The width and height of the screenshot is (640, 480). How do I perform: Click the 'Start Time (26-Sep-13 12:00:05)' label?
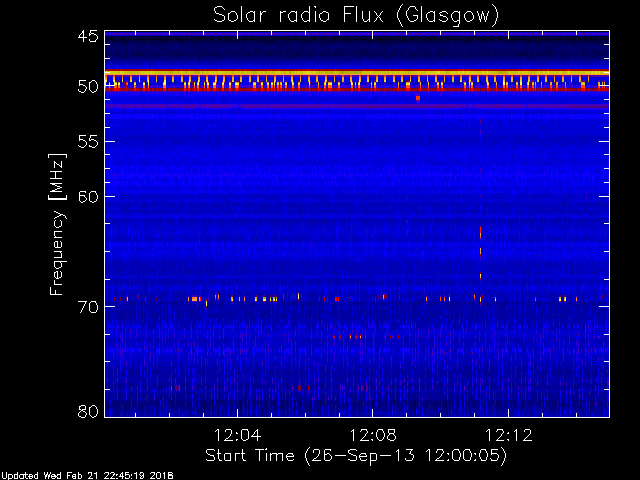pos(356,456)
